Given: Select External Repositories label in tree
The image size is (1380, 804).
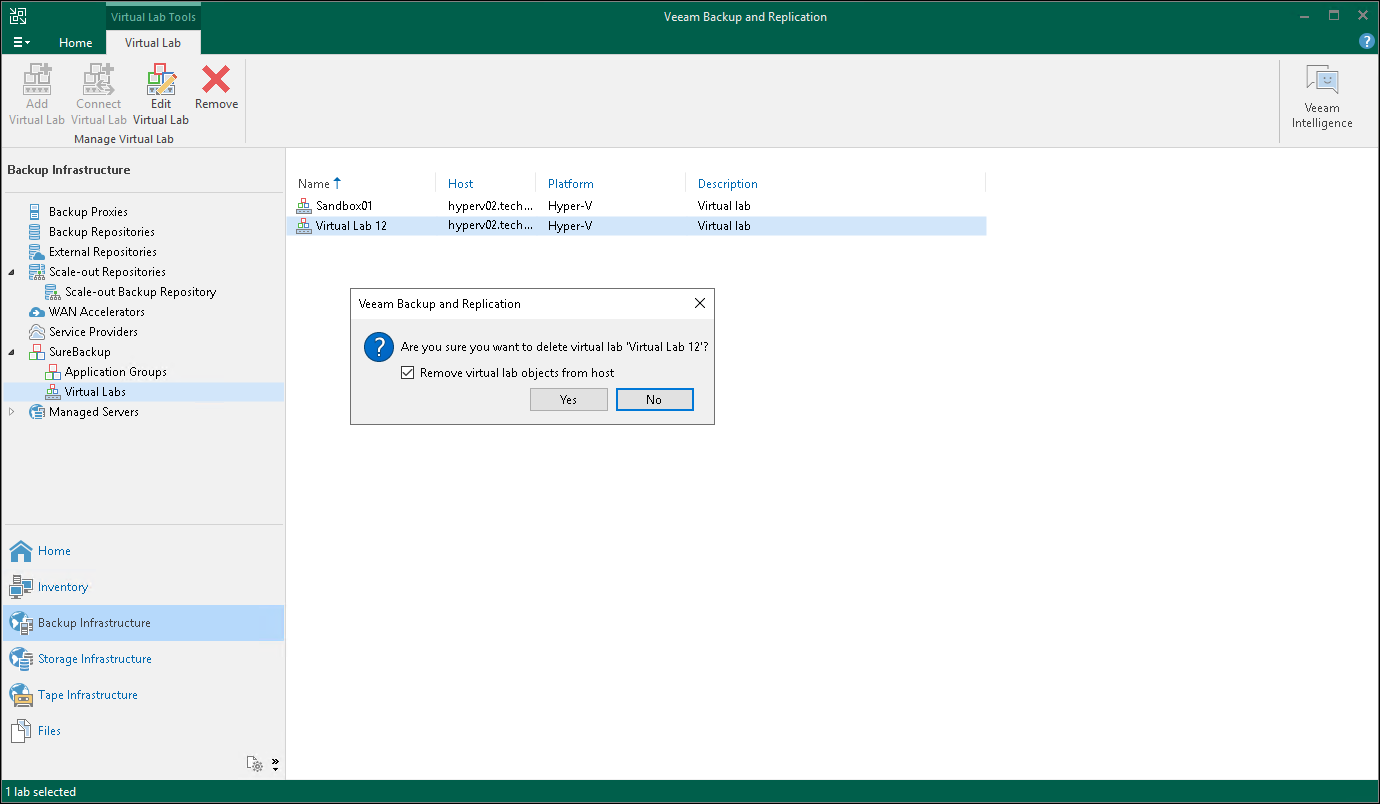Looking at the screenshot, I should (x=103, y=252).
